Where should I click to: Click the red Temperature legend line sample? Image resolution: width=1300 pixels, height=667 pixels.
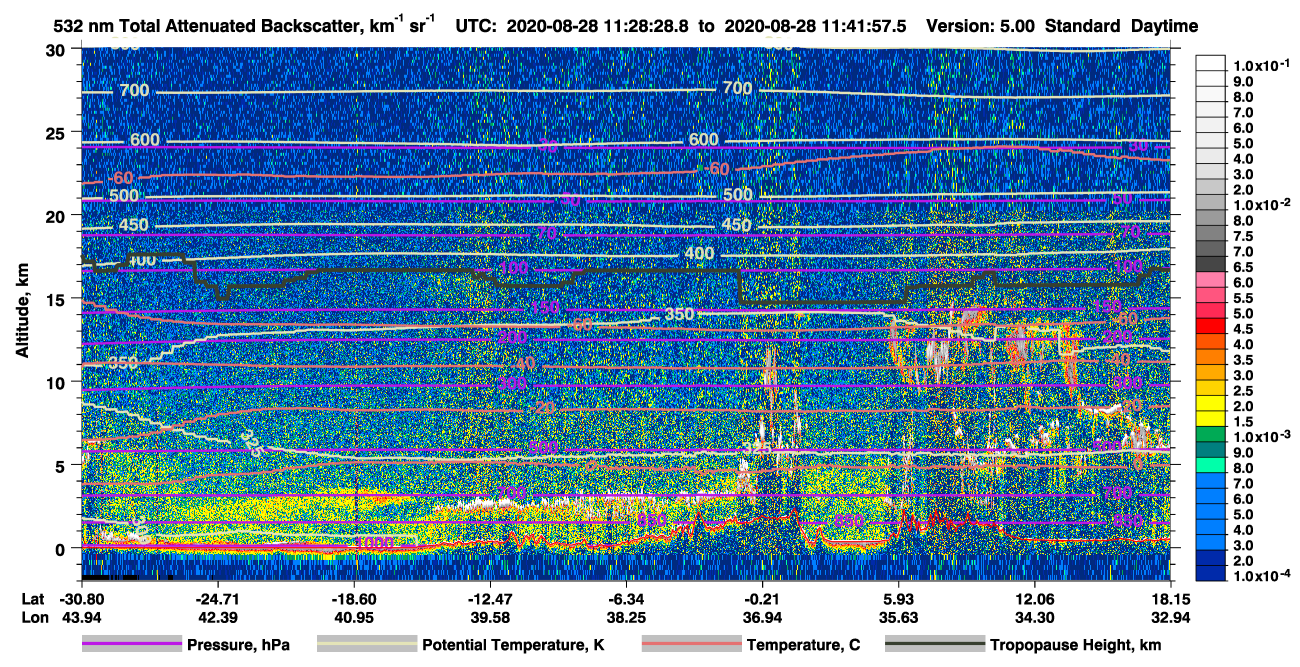(690, 645)
